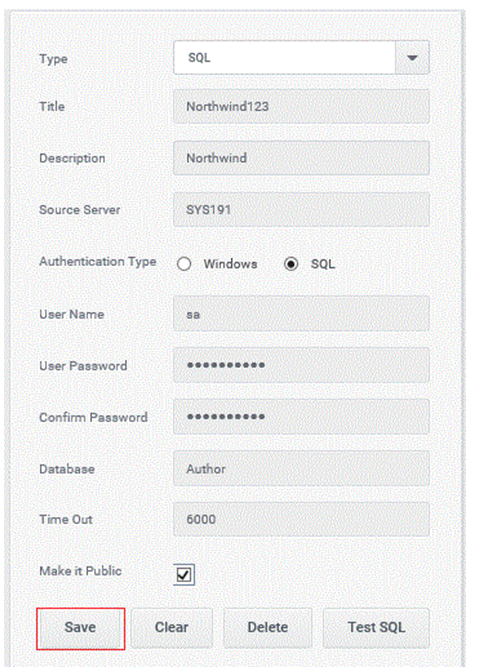Click the Make it Public label
Image resolution: width=480 pixels, height=669 pixels.
click(x=81, y=571)
